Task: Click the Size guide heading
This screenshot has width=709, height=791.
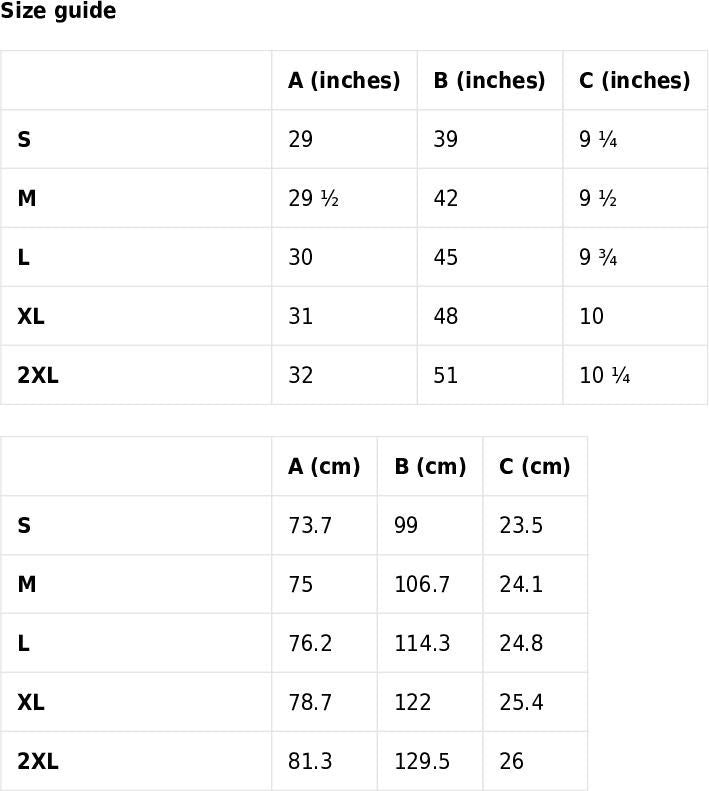Action: point(58,11)
